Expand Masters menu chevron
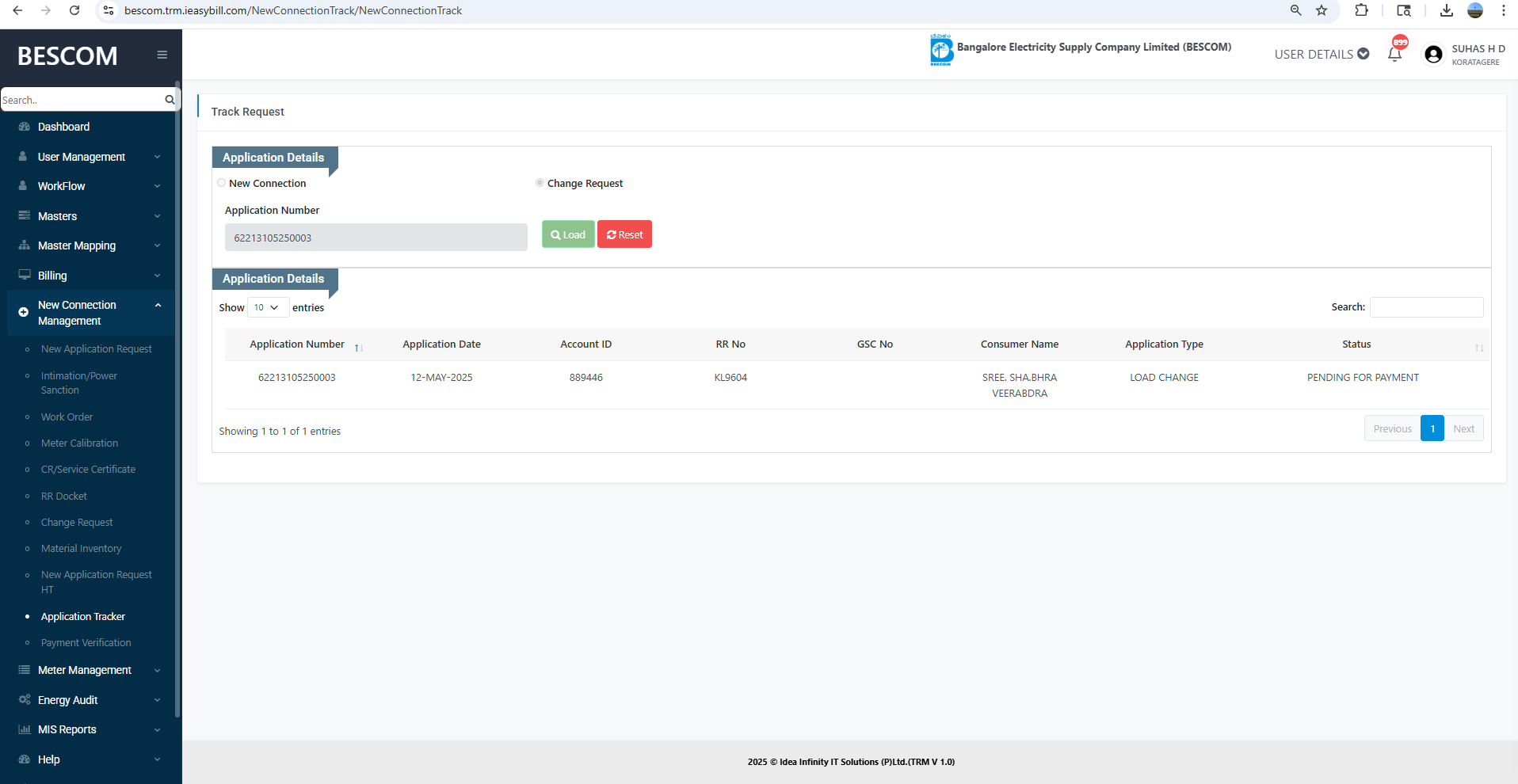 click(157, 216)
